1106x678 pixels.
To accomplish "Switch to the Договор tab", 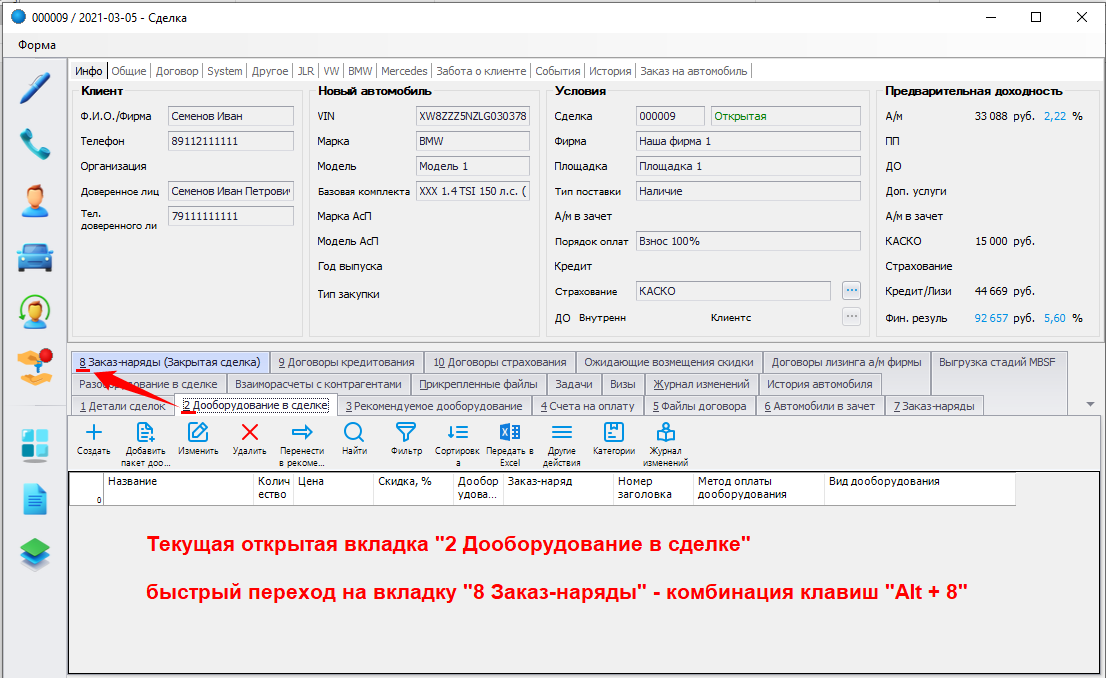I will (177, 71).
